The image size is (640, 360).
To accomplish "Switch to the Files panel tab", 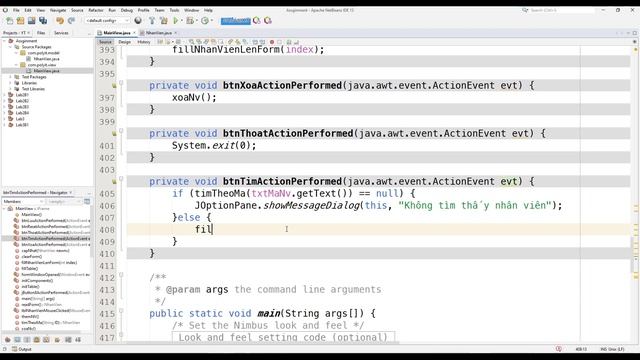I will (41, 33).
